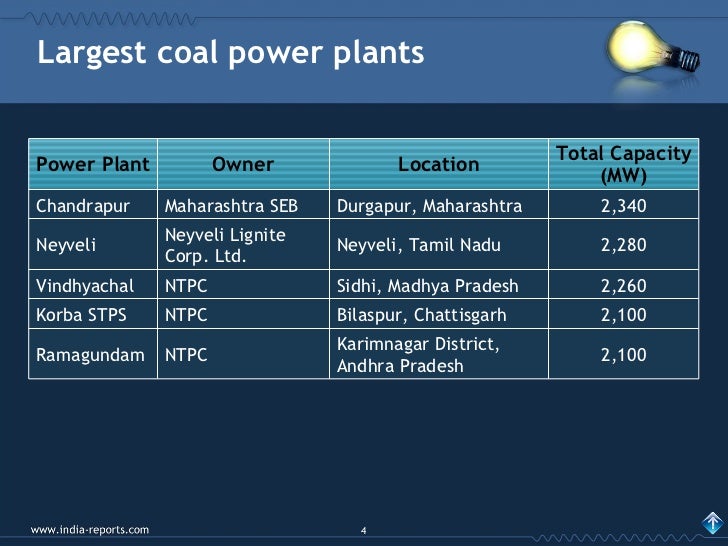Select the 'Ramagundam' cell

[93, 354]
